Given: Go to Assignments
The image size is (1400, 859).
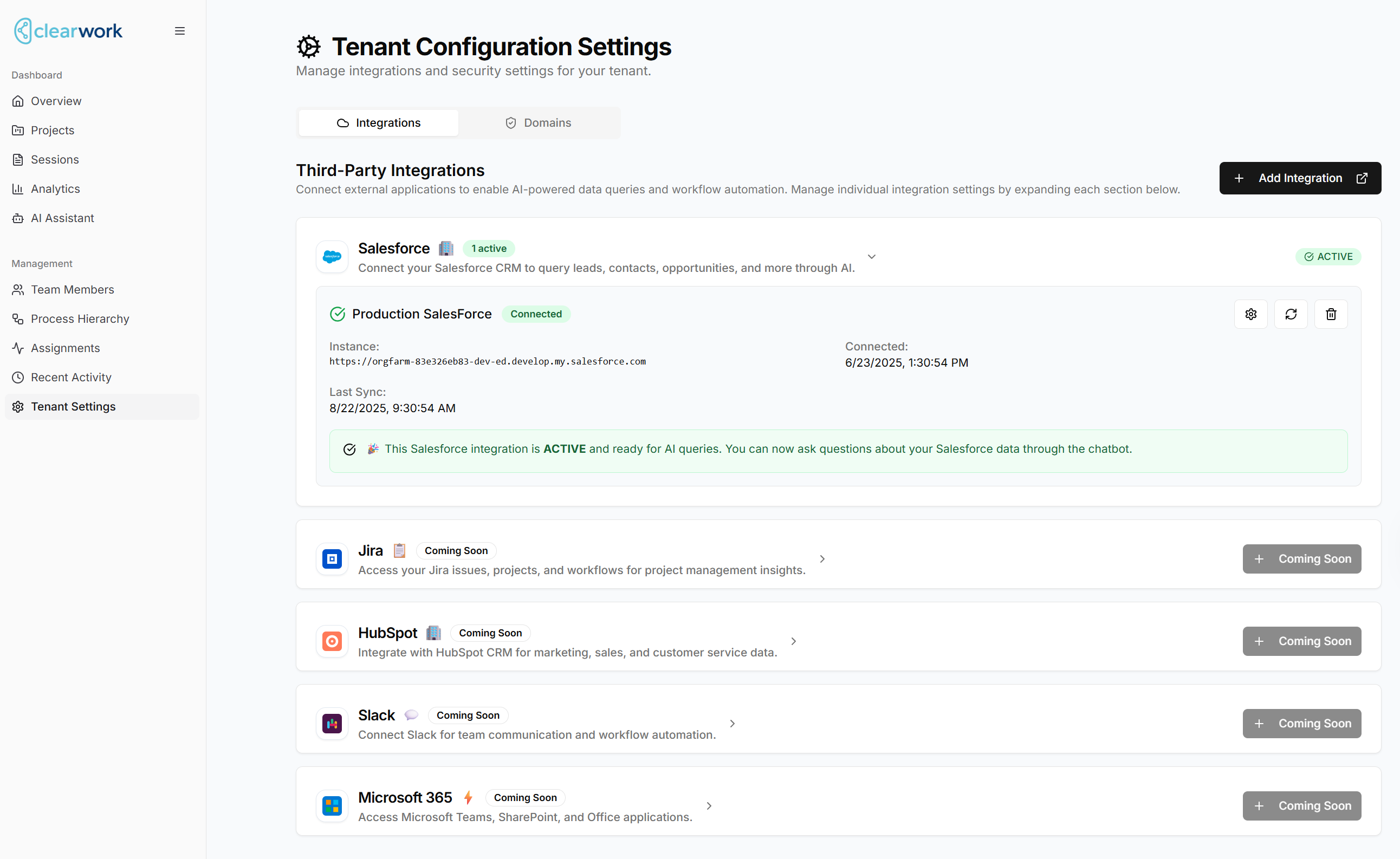Looking at the screenshot, I should [x=102, y=348].
